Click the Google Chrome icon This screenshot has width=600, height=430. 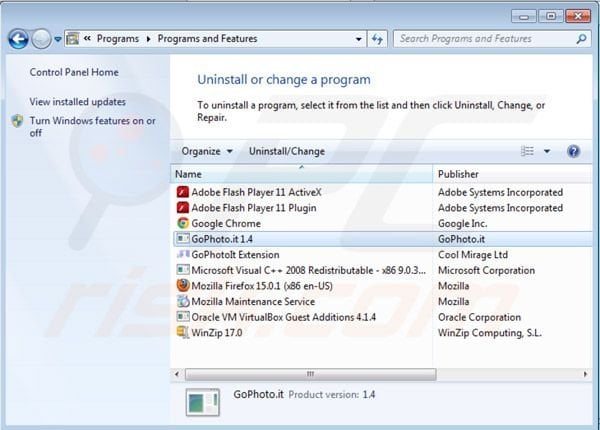point(183,223)
